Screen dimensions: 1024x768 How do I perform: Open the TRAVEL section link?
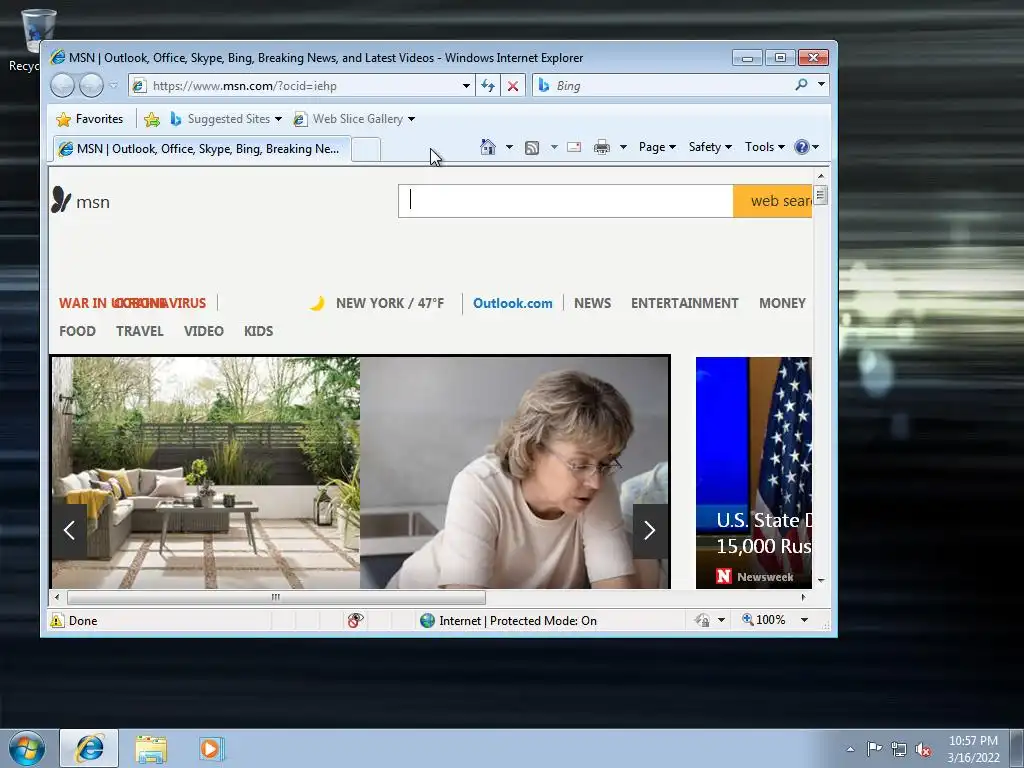click(140, 331)
